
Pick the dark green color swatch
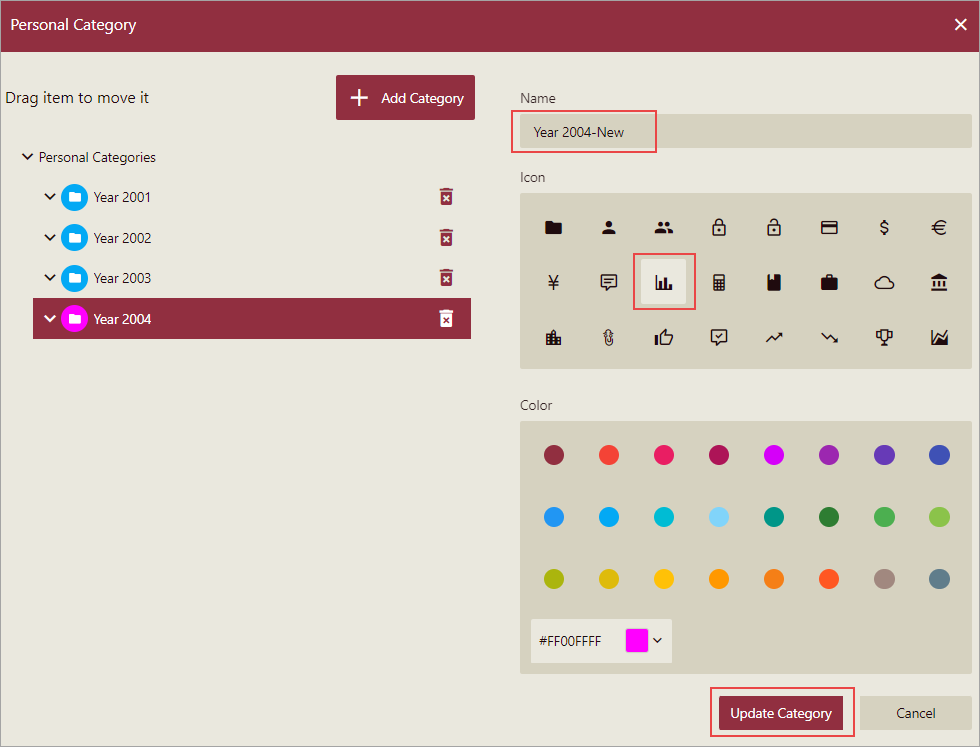[x=829, y=517]
